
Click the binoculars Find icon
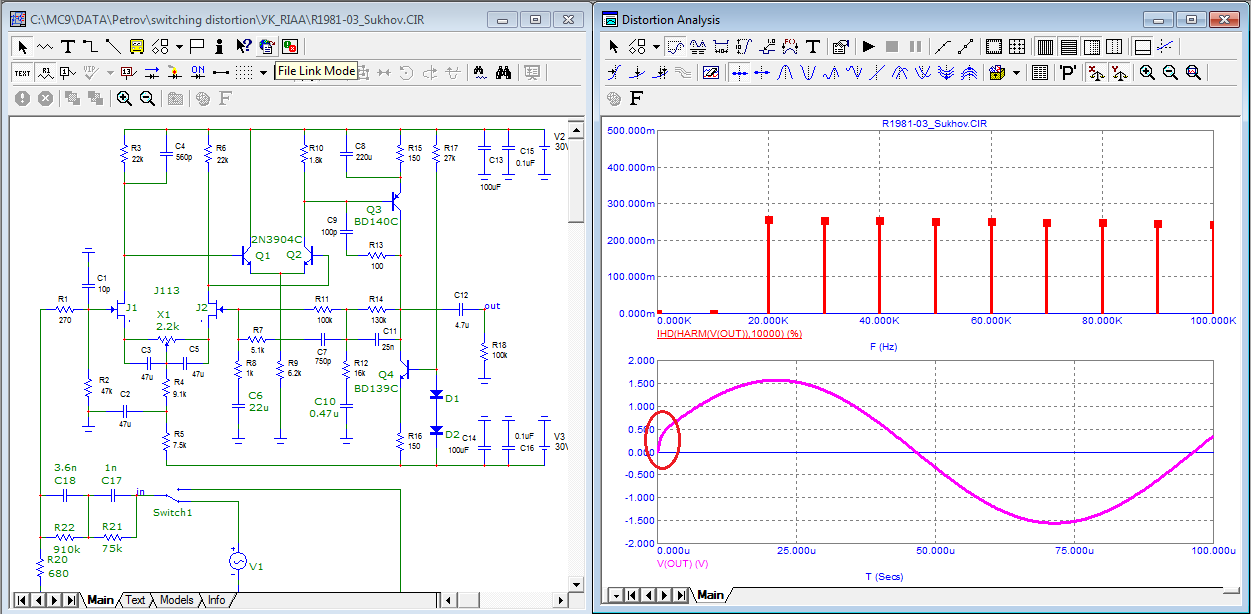click(x=504, y=72)
